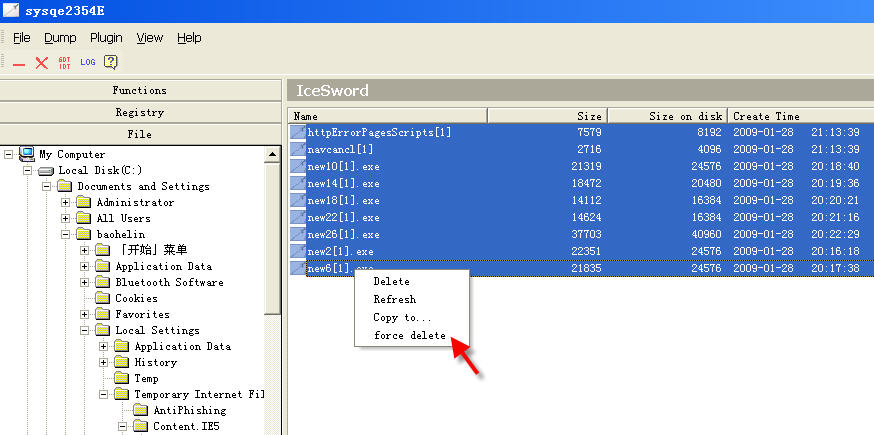The width and height of the screenshot is (874, 435).
Task: Click the GDT/IDT toolbar icon
Action: [x=65, y=62]
